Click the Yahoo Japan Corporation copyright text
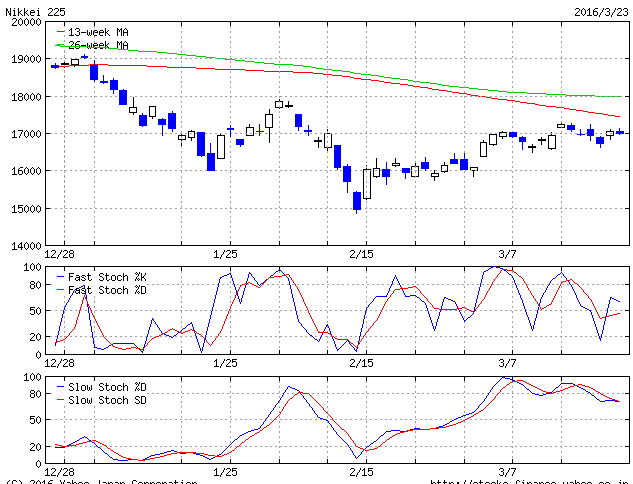The width and height of the screenshot is (633, 484). [x=102, y=482]
